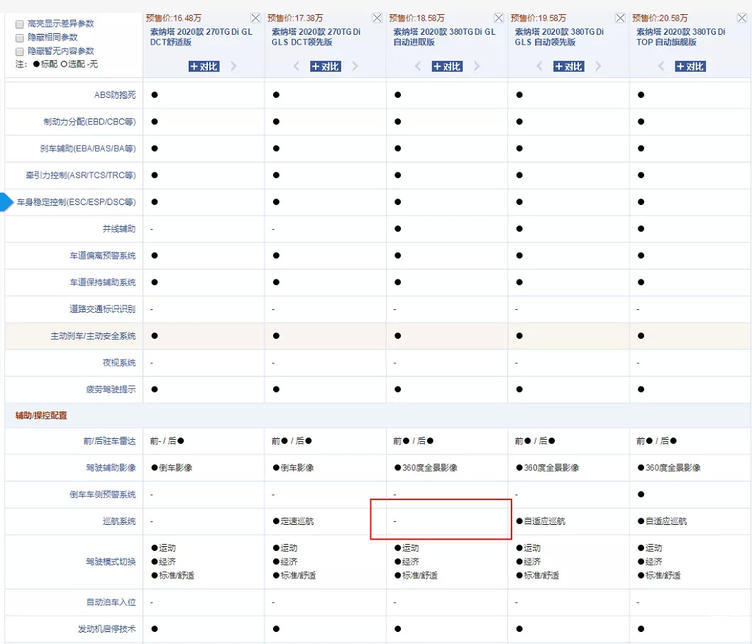Click 360度全景影像 cell under 18.58万
The width and height of the screenshot is (752, 644).
[x=425, y=468]
